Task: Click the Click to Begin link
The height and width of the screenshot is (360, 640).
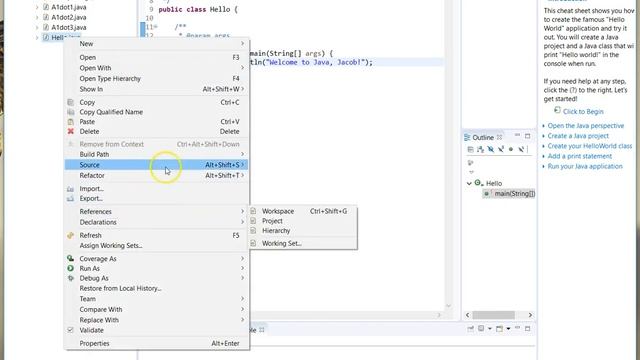Action: [583, 111]
